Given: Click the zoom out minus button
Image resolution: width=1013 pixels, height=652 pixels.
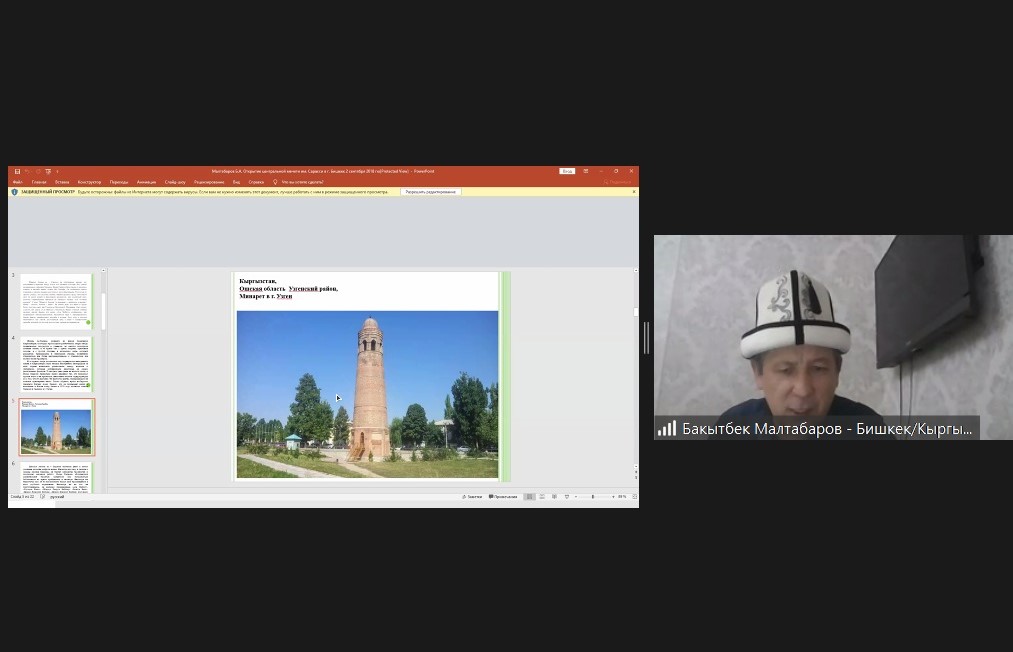Looking at the screenshot, I should (x=577, y=497).
